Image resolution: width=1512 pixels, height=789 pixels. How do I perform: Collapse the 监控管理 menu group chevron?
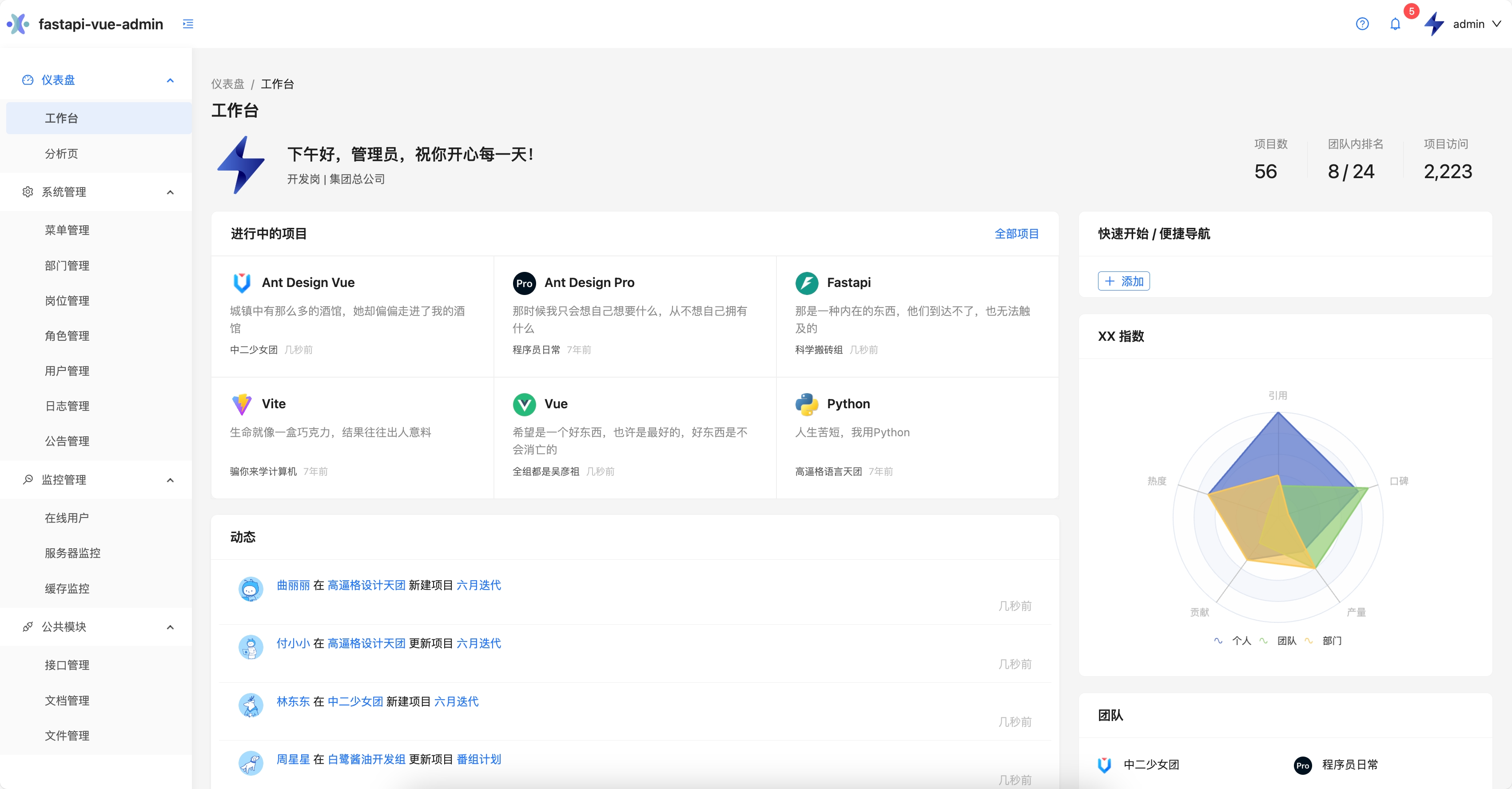coord(170,480)
